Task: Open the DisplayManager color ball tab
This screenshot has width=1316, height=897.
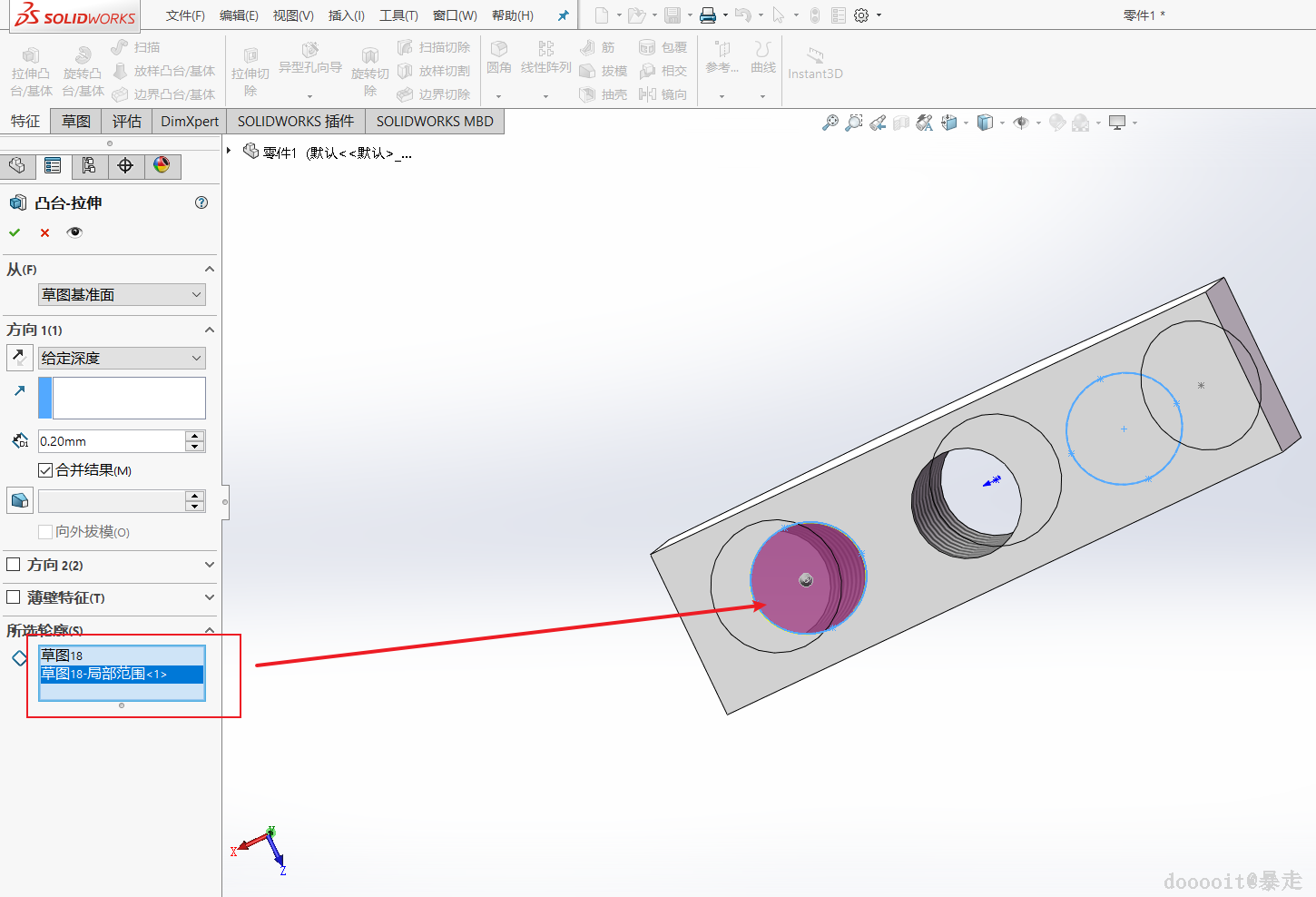Action: [162, 165]
